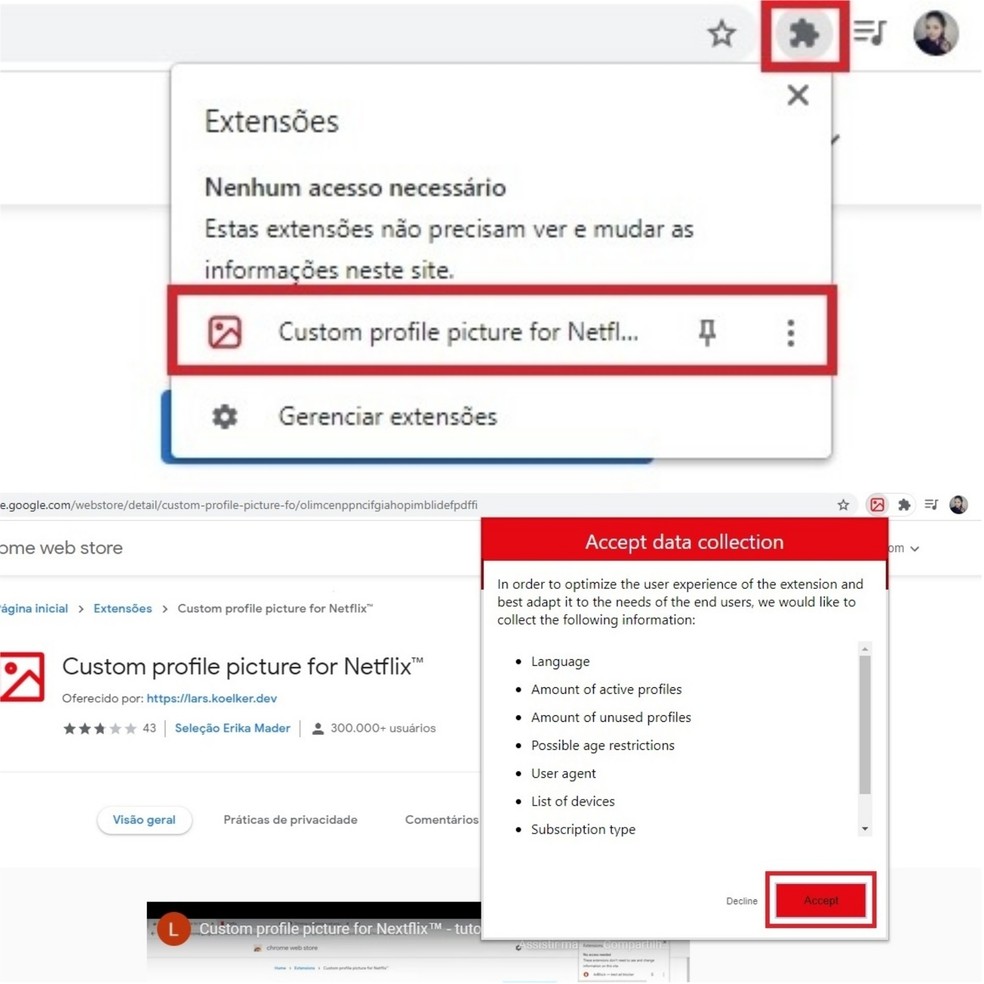984x984 pixels.
Task: Click the 'User agent' list item
Action: [564, 773]
